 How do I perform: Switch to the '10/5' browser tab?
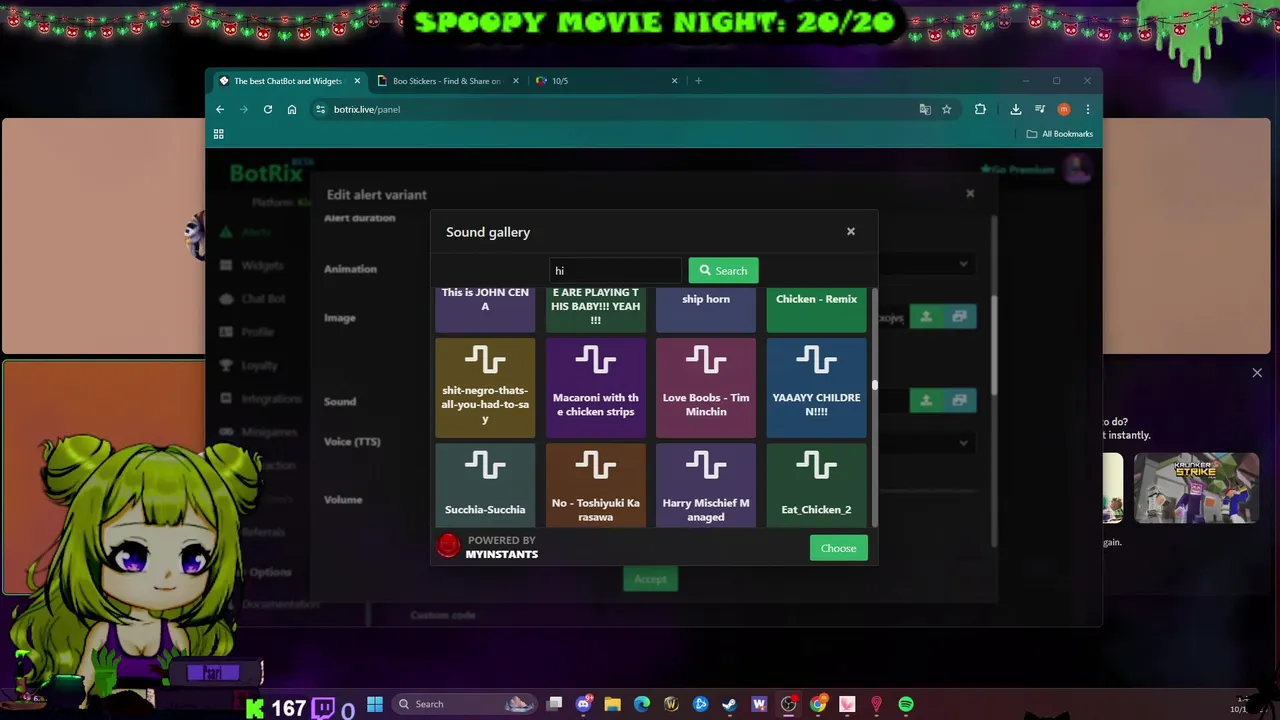pyautogui.click(x=606, y=81)
